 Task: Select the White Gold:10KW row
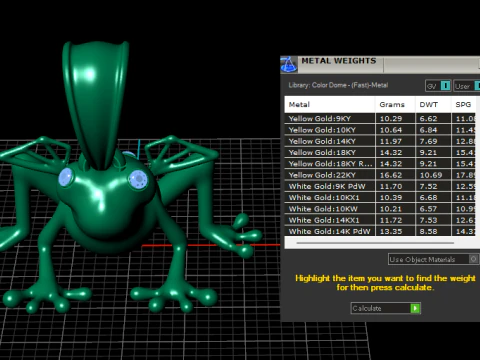[x=380, y=209]
